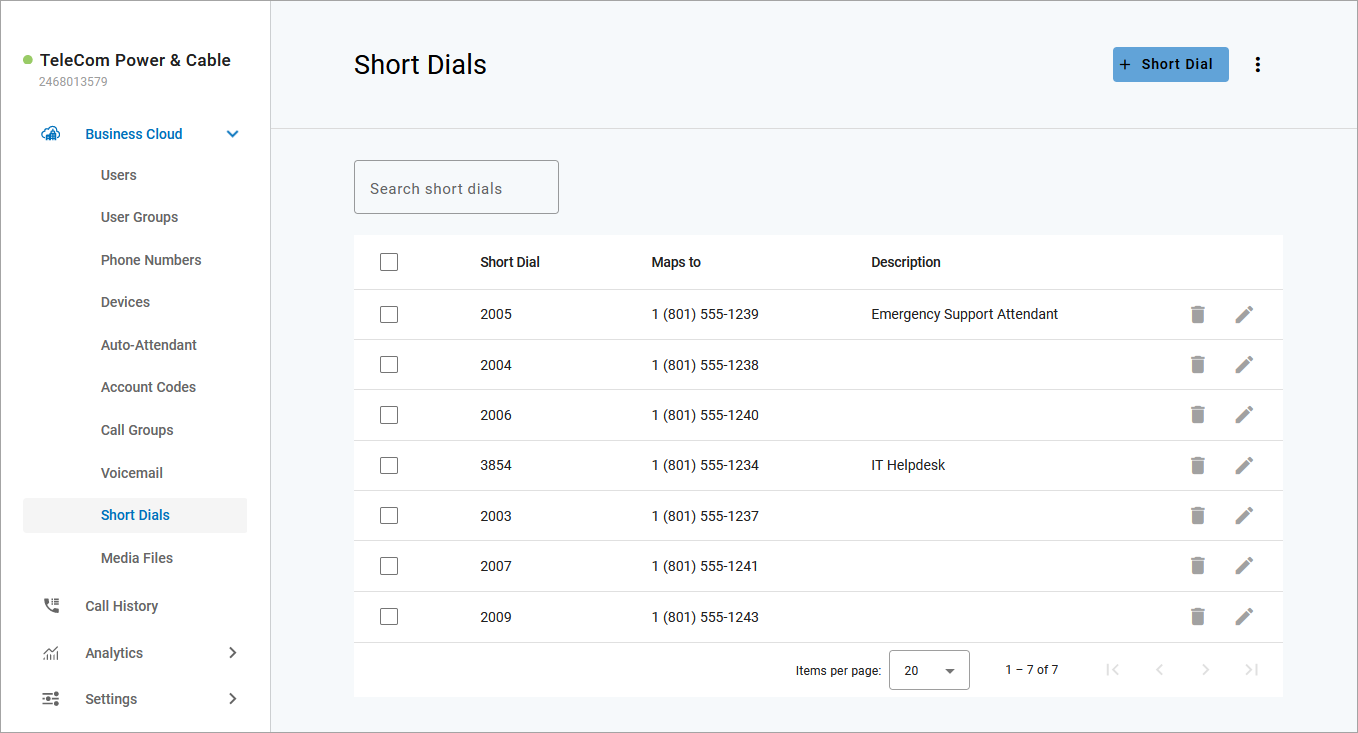Check the box for short dial 2009
The width and height of the screenshot is (1358, 733).
pyautogui.click(x=389, y=617)
